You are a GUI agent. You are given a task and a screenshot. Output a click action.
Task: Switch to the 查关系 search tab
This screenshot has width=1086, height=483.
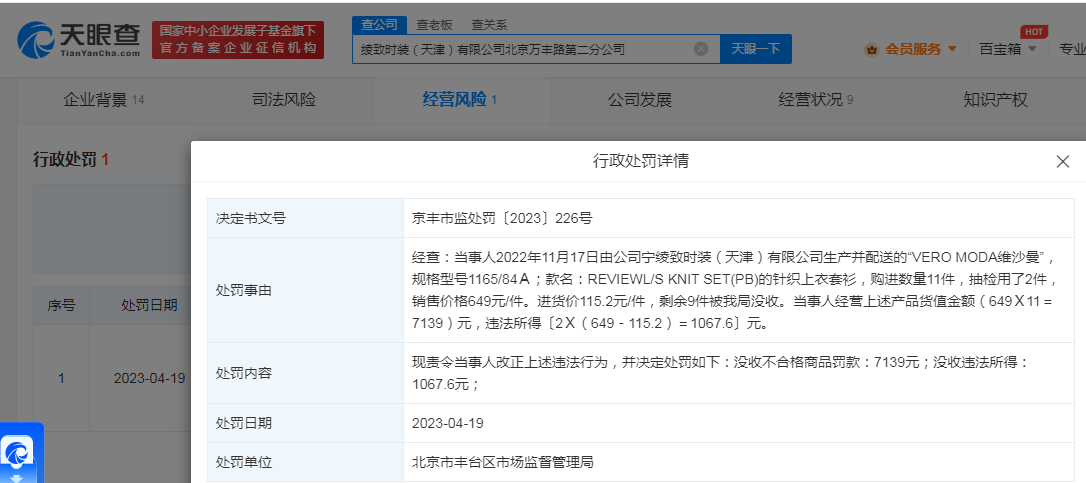click(x=489, y=25)
